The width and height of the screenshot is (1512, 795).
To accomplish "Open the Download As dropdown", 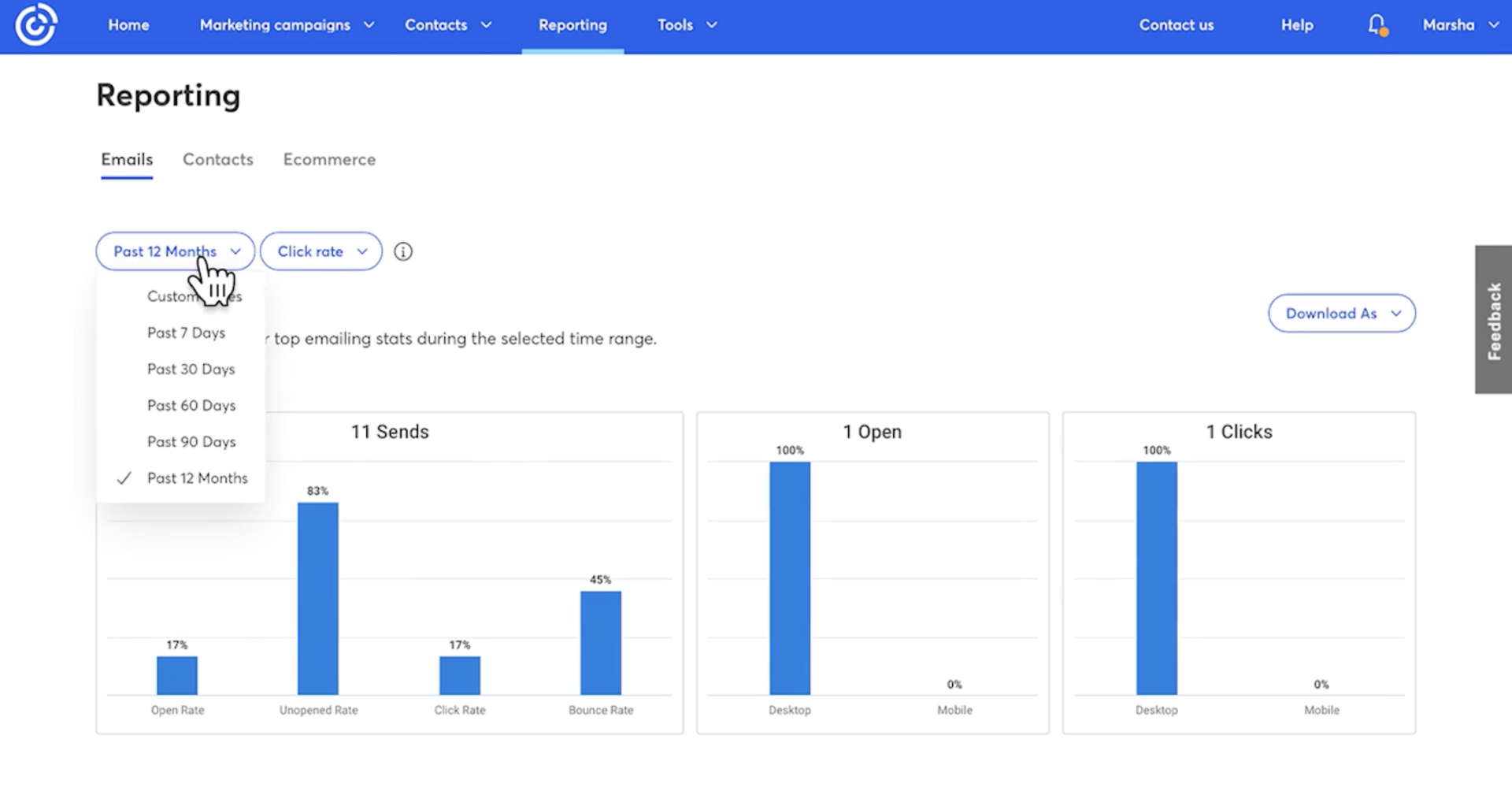I will (x=1341, y=314).
